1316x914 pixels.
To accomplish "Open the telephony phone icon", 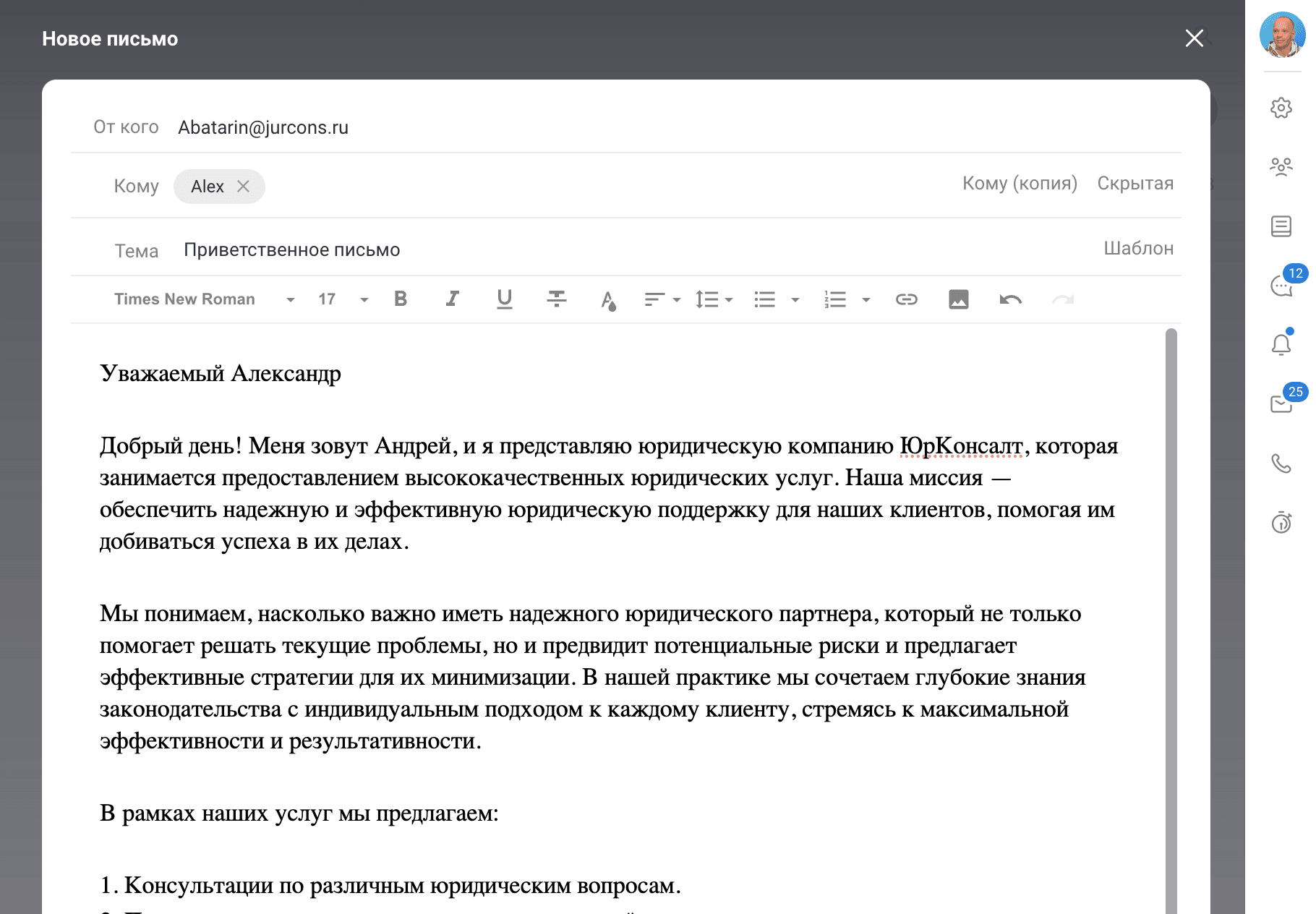I will click(x=1281, y=463).
